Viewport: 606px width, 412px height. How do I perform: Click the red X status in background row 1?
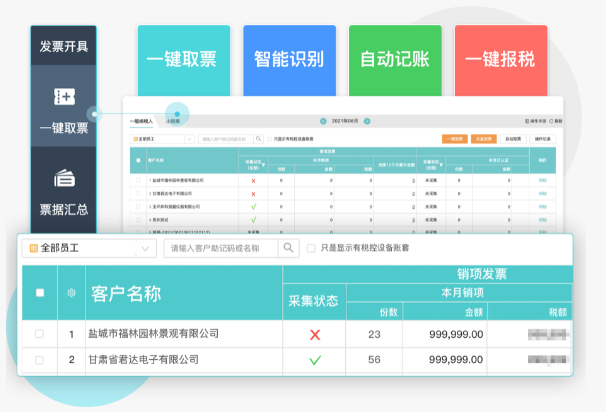tap(254, 181)
